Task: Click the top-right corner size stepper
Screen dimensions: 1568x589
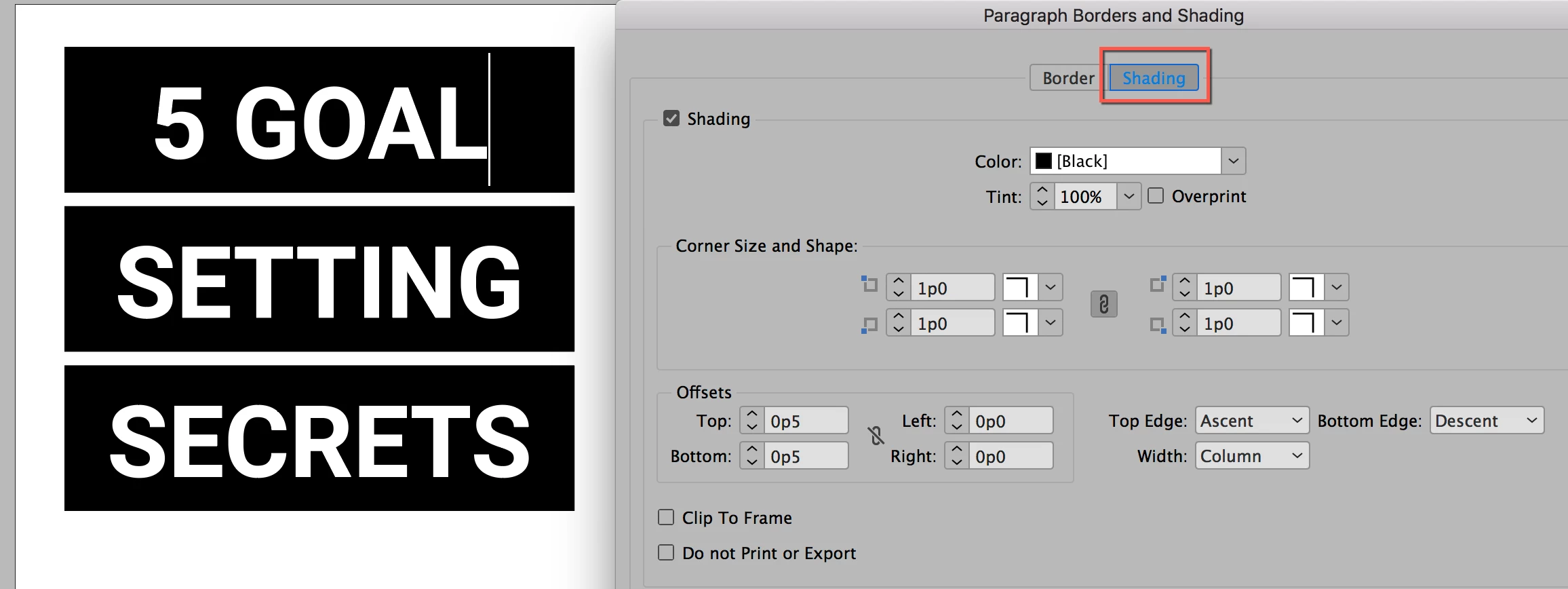Action: pos(1185,287)
